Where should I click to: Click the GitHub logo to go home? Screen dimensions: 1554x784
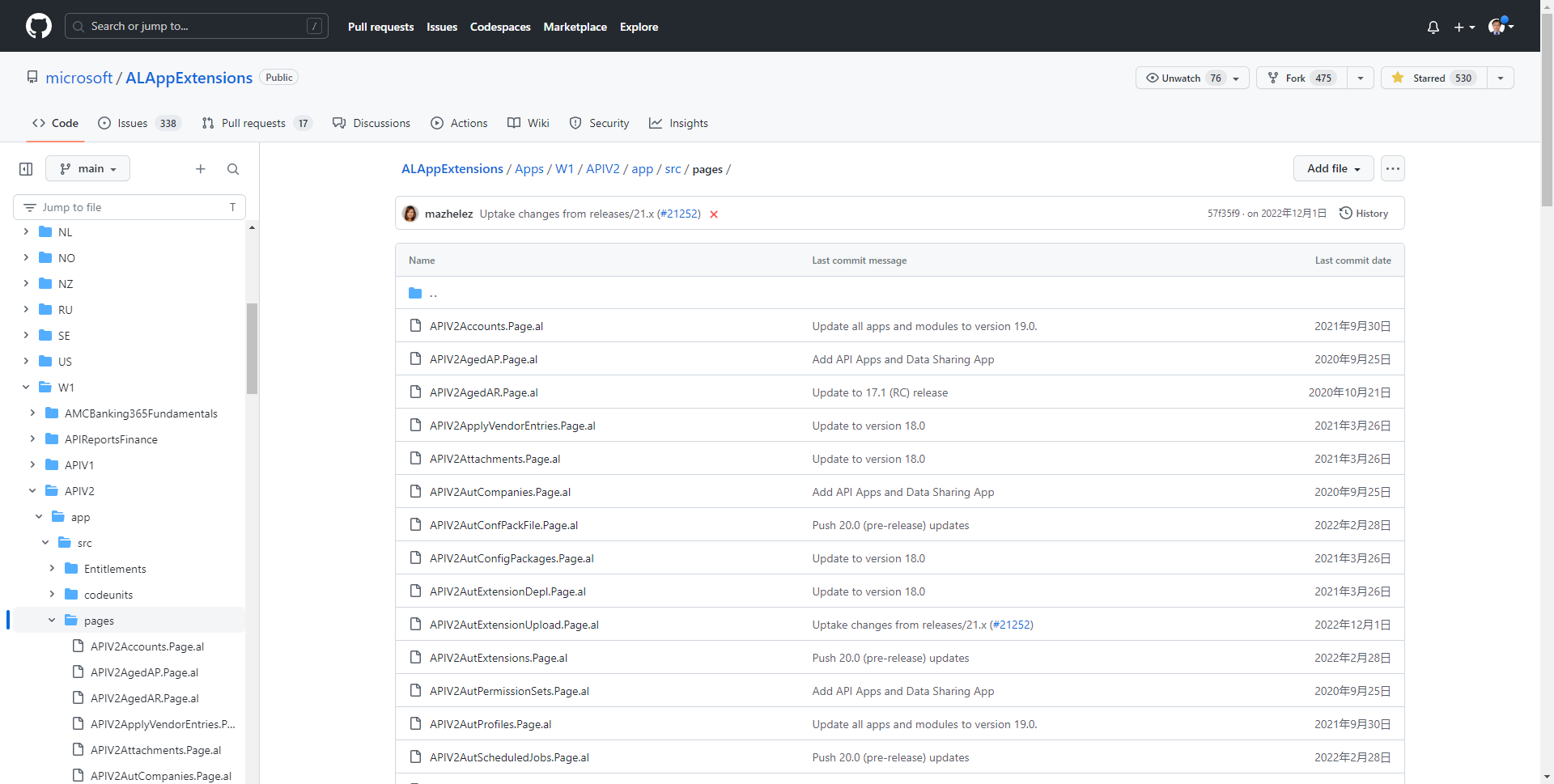pyautogui.click(x=38, y=25)
